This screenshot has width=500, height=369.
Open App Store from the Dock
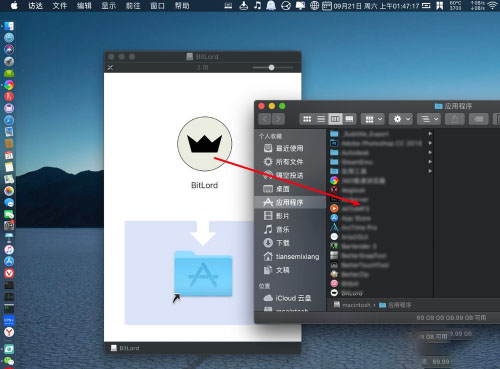9,261
